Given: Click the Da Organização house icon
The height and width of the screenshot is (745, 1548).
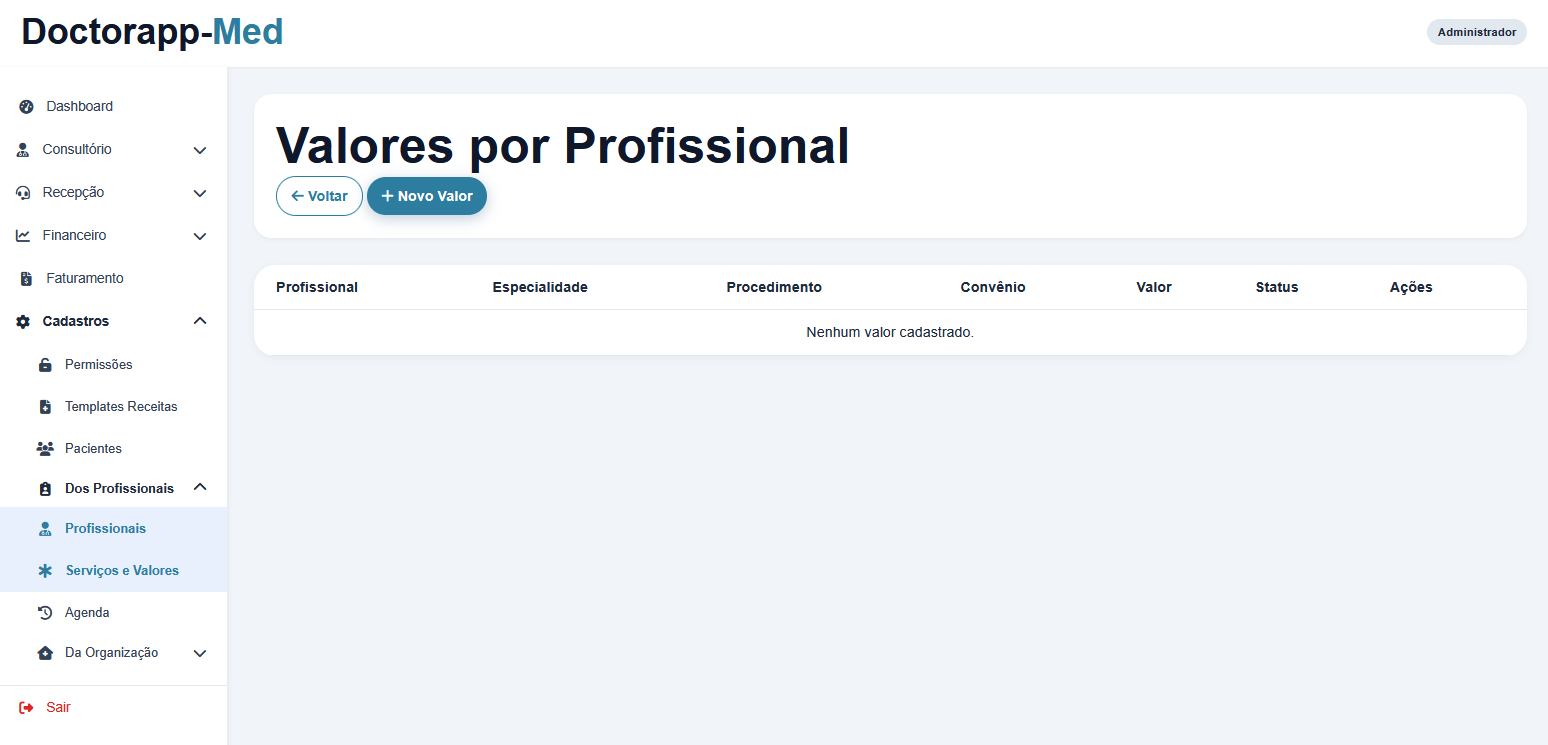Looking at the screenshot, I should coord(45,654).
